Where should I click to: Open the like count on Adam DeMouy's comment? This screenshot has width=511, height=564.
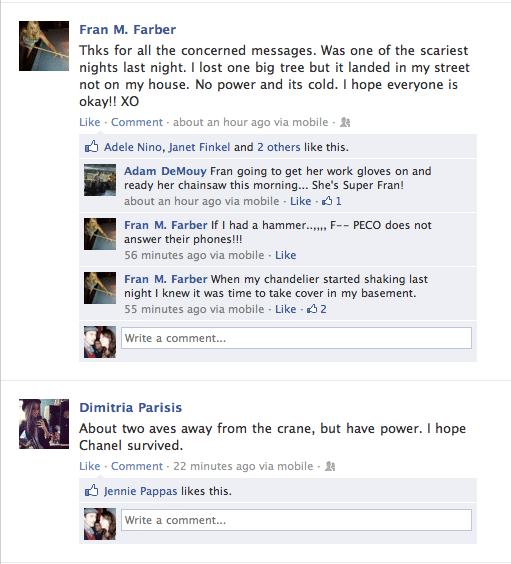tap(332, 201)
